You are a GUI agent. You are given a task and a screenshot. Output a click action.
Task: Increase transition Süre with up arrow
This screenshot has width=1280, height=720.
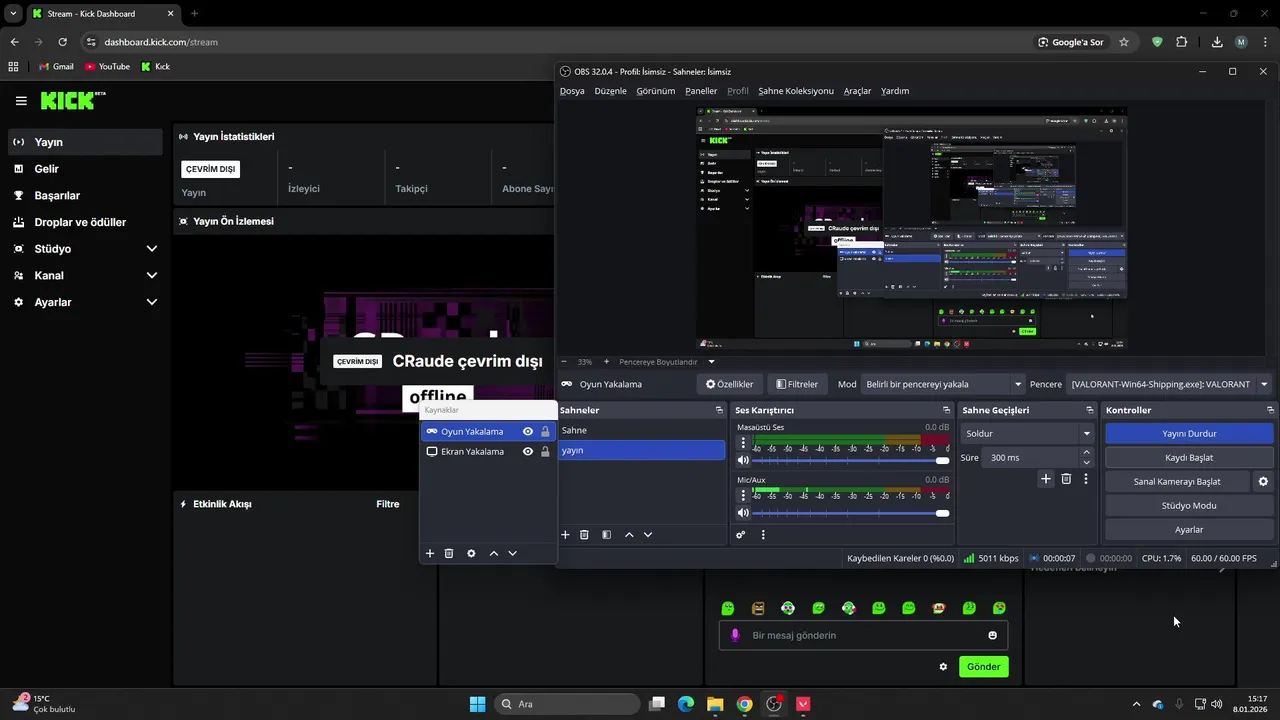pos(1087,453)
